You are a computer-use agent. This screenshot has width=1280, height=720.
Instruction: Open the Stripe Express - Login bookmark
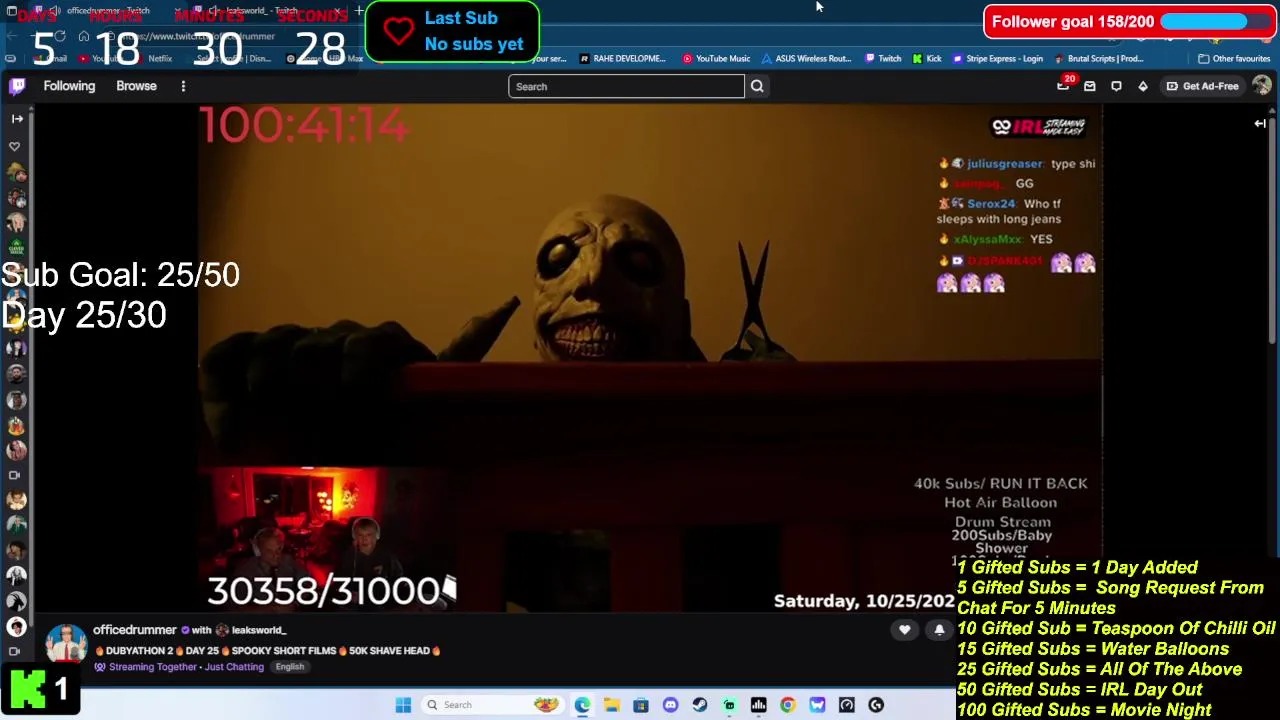pyautogui.click(x=998, y=59)
